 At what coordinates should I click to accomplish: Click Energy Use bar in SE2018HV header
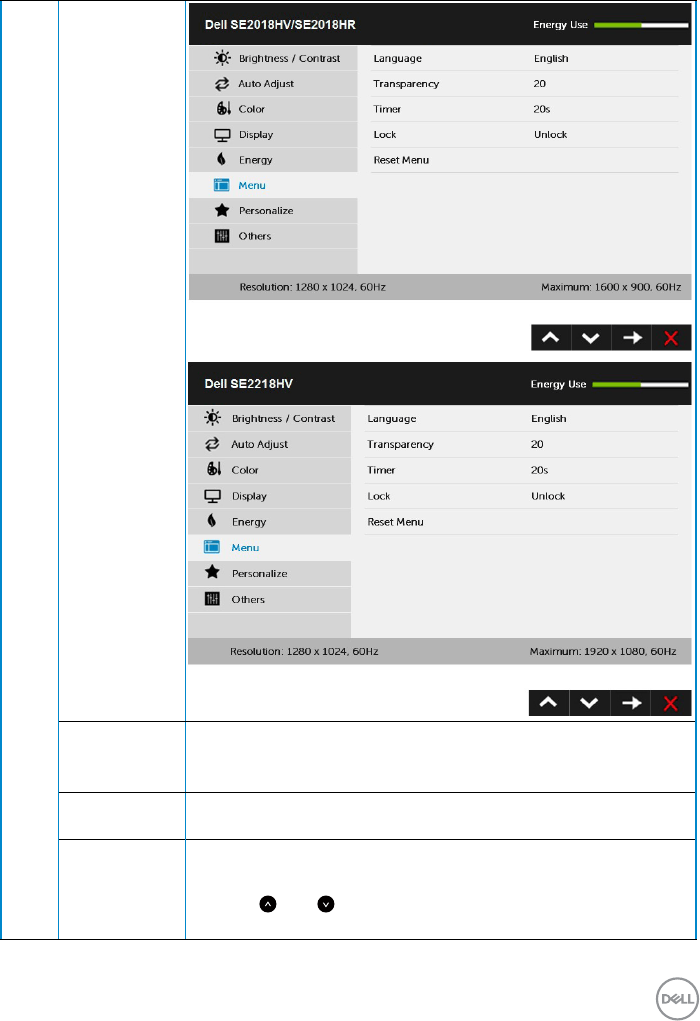point(641,25)
